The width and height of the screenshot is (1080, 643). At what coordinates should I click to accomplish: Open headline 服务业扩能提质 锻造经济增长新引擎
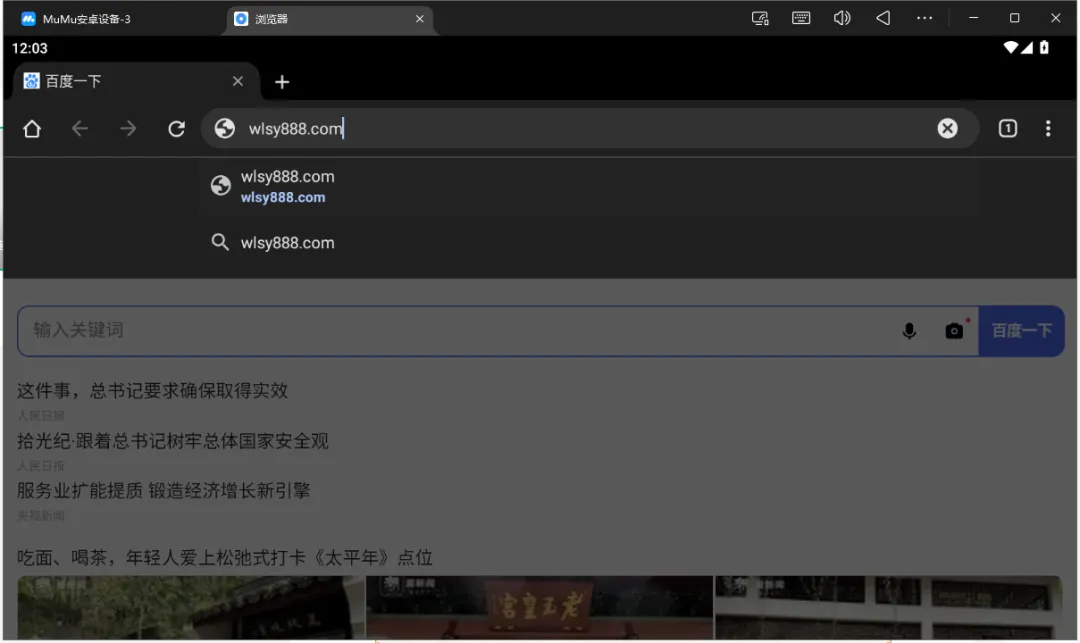(x=164, y=490)
